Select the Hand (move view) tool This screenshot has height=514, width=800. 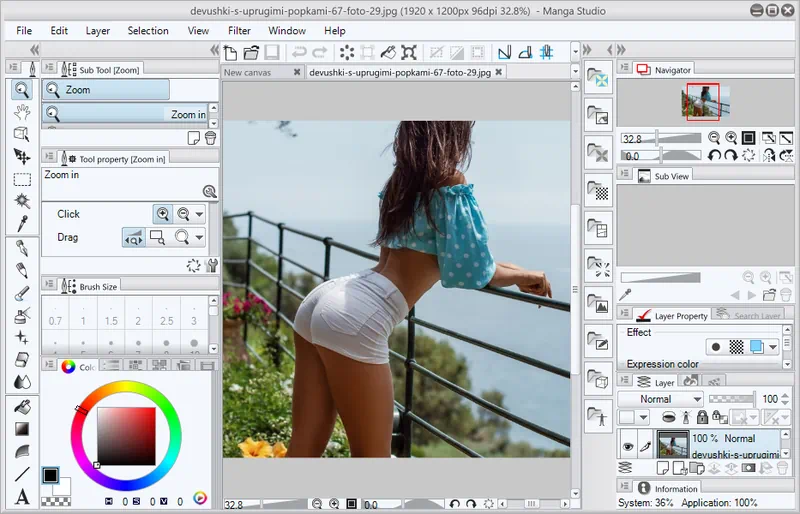point(22,111)
